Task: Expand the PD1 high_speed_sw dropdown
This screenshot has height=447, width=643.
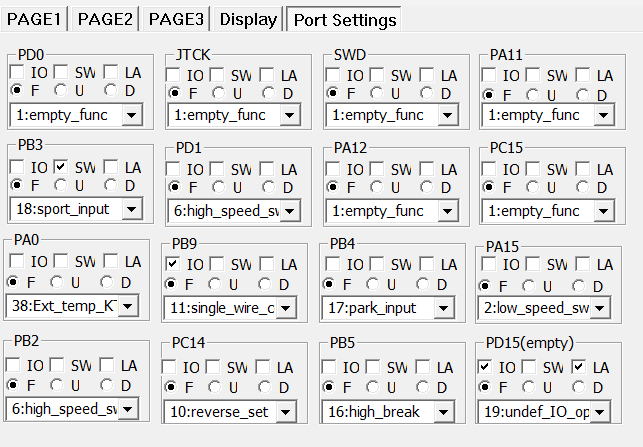Action: [286, 210]
